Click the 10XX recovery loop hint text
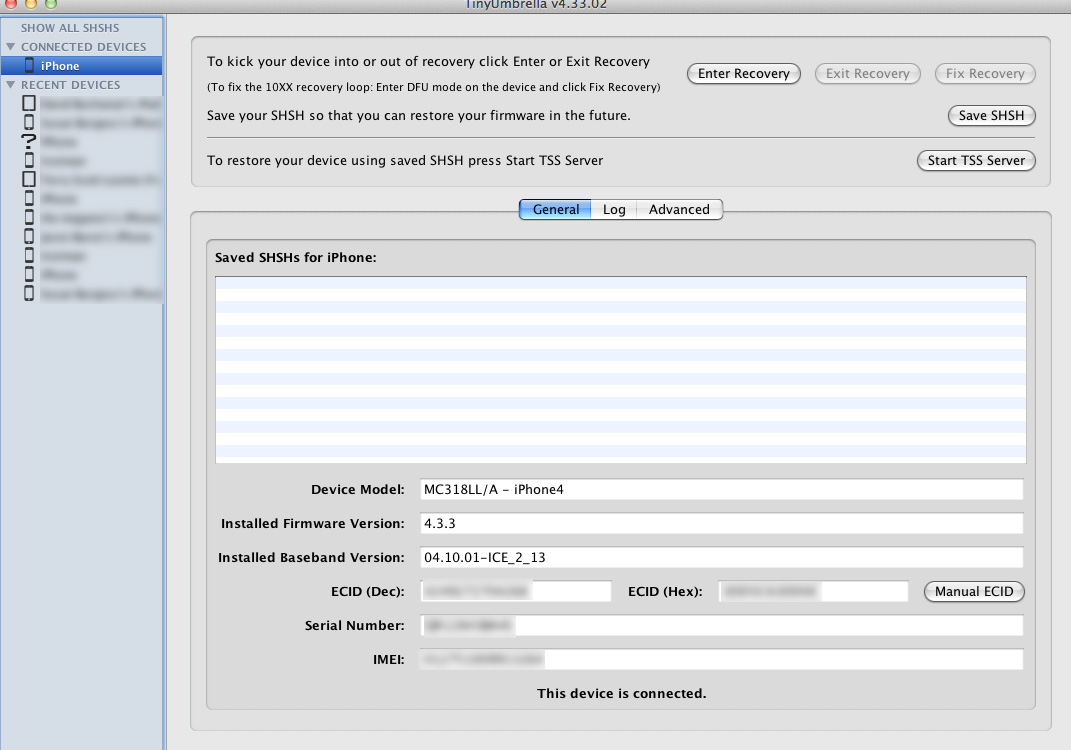This screenshot has height=750, width=1071. (x=434, y=87)
